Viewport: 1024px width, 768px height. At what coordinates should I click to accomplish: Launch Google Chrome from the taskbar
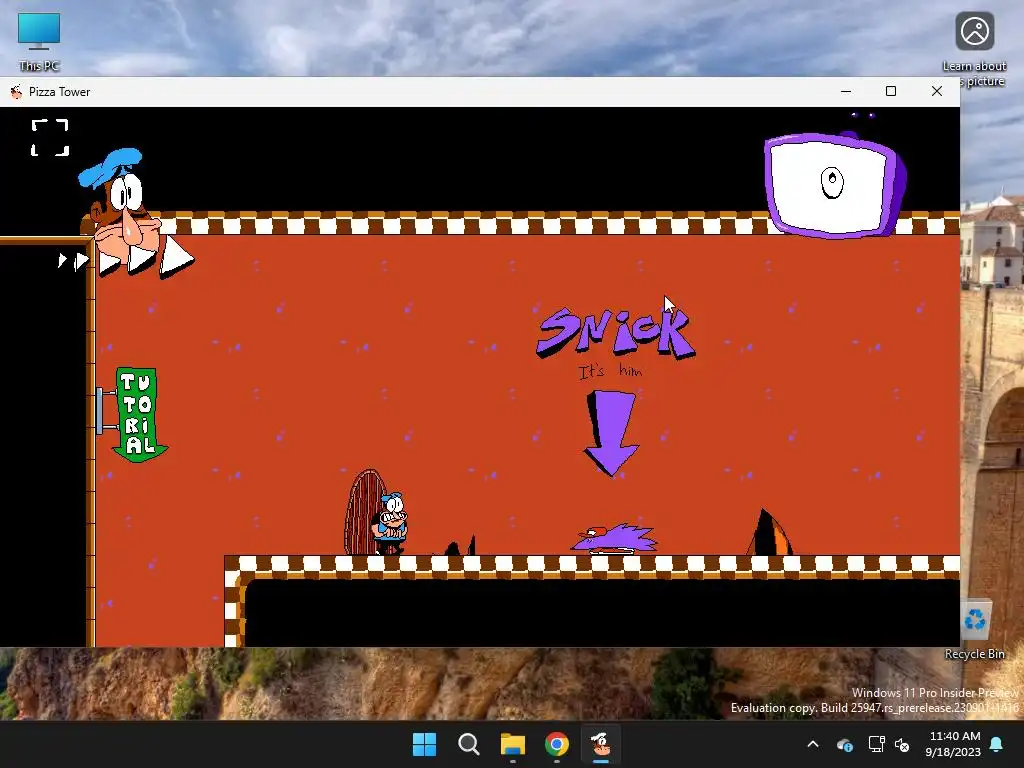[x=556, y=744]
